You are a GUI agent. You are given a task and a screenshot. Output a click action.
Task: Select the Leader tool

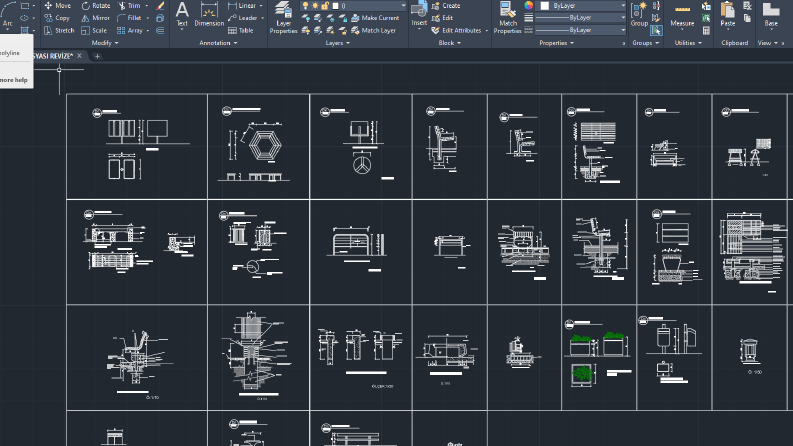click(x=242, y=18)
